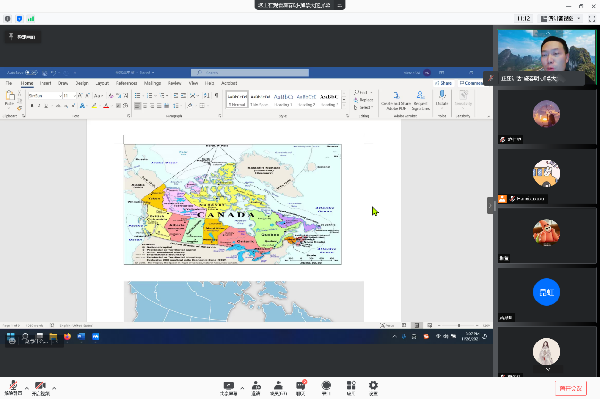
Task: Expand the styles gallery more arrow
Action: click(344, 105)
